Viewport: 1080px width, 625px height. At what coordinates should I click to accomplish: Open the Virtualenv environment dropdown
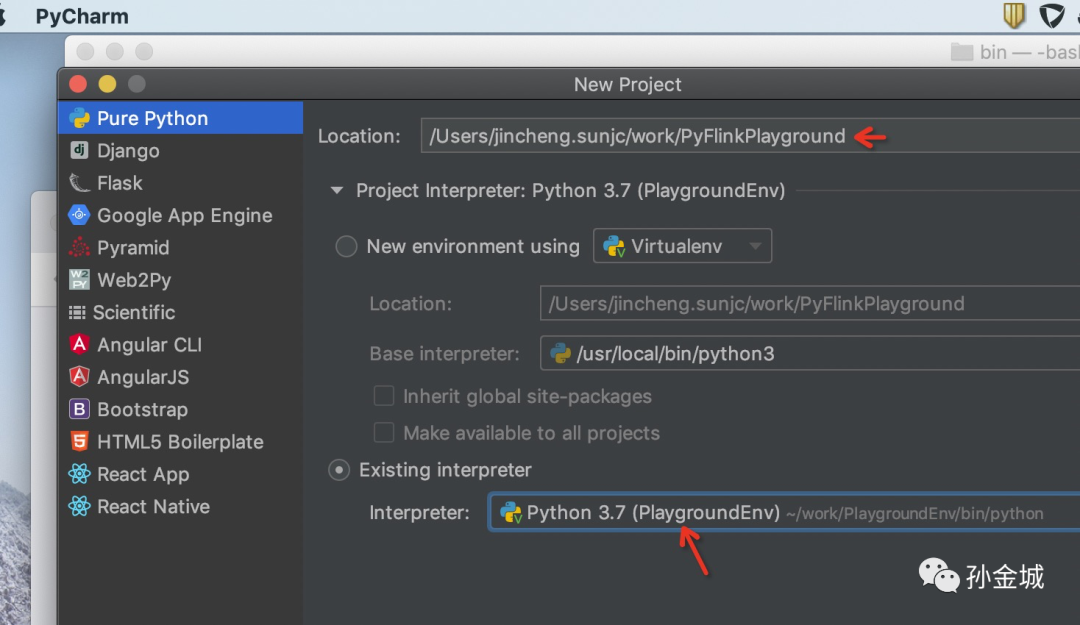click(x=682, y=246)
